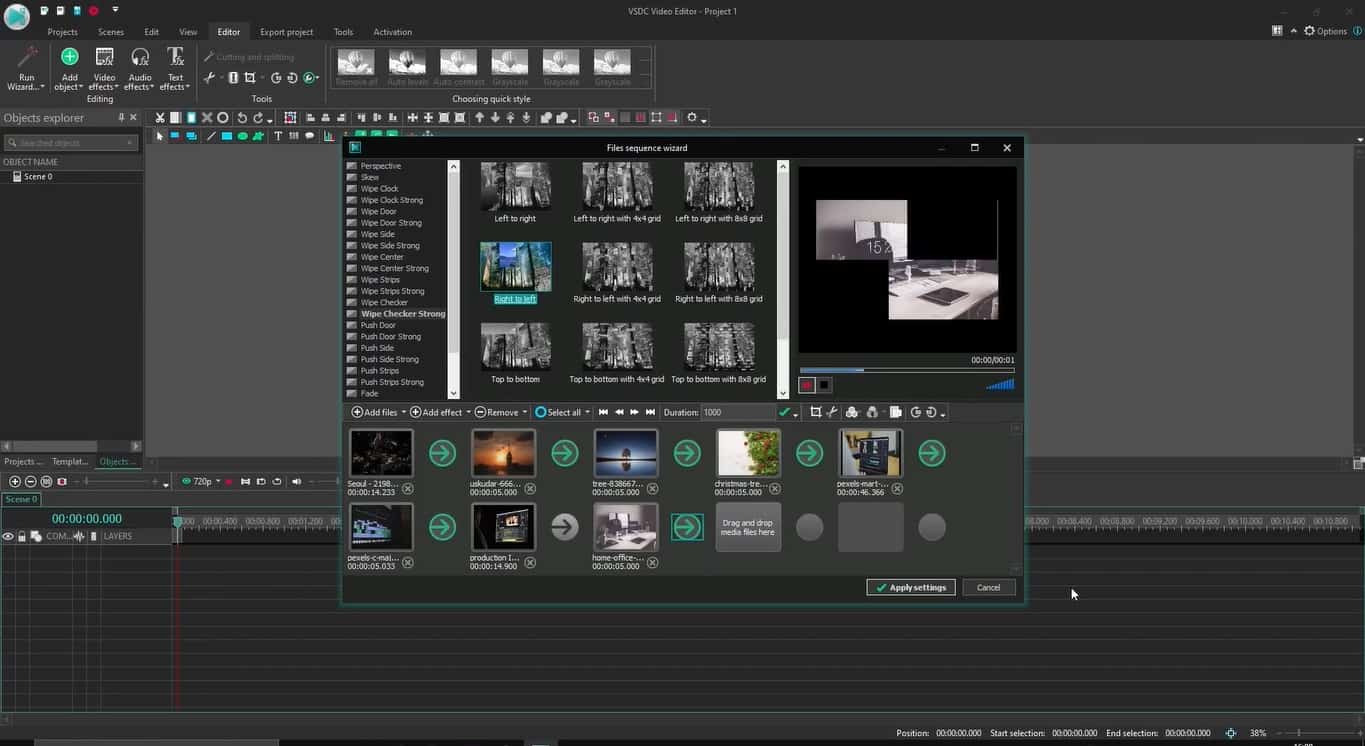Screen dimensions: 1365x746
Task: Open the Export project tab
Action: click(286, 32)
